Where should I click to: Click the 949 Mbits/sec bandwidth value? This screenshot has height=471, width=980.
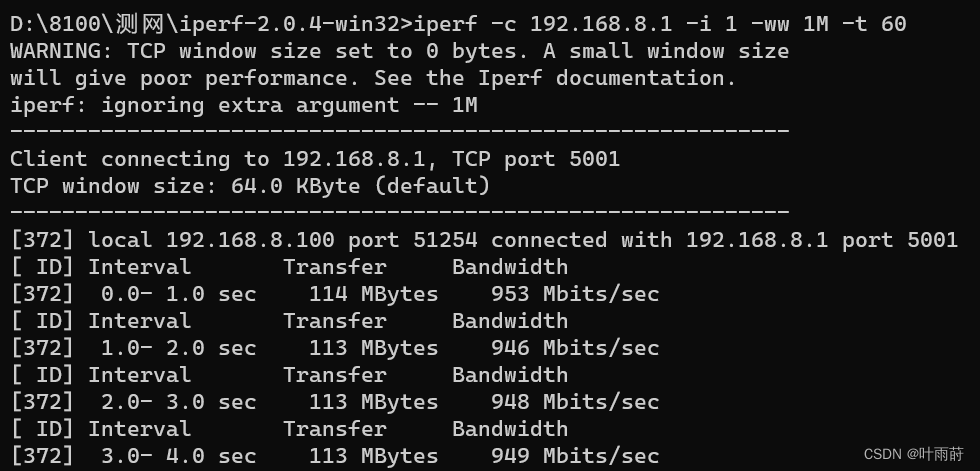(575, 456)
